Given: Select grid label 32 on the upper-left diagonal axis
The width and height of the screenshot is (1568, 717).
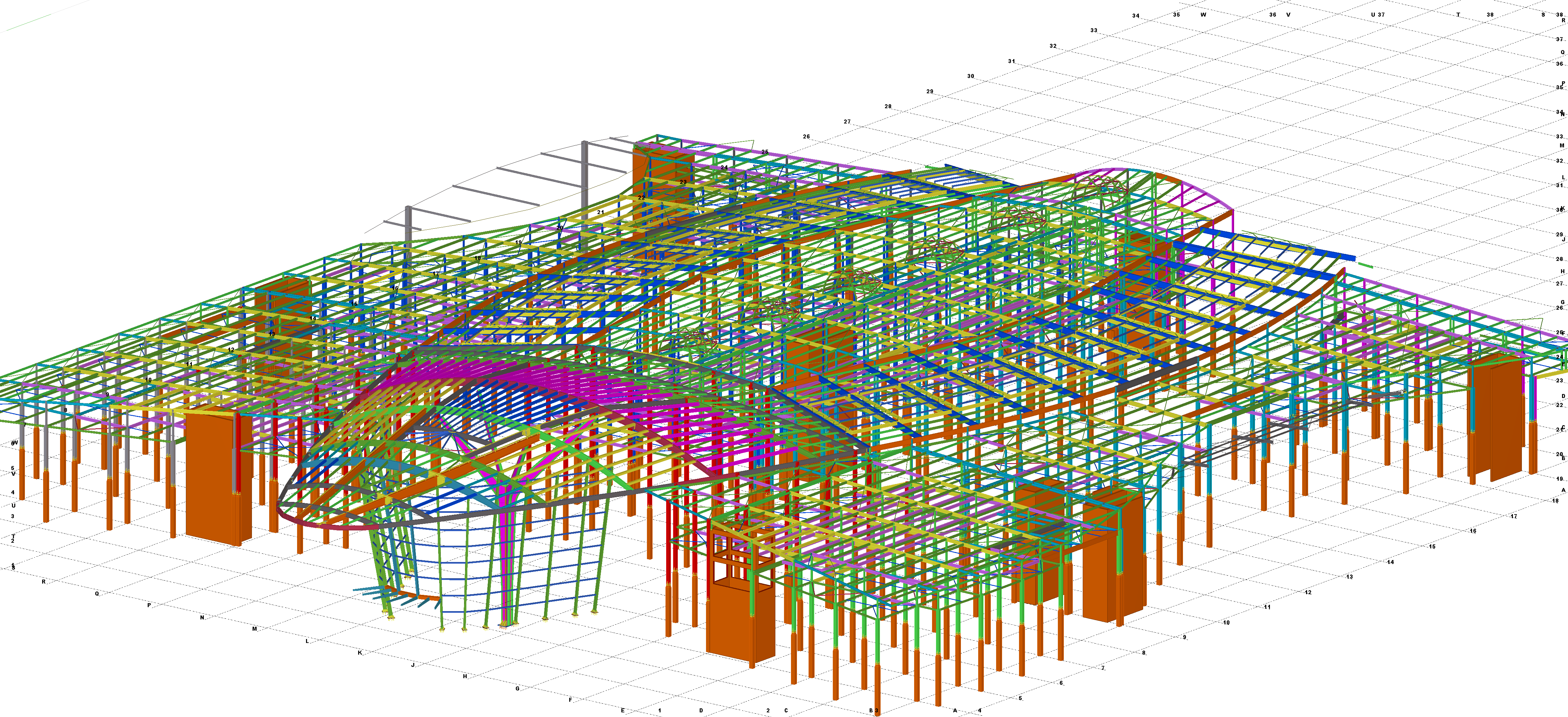Looking at the screenshot, I should click(x=1053, y=46).
